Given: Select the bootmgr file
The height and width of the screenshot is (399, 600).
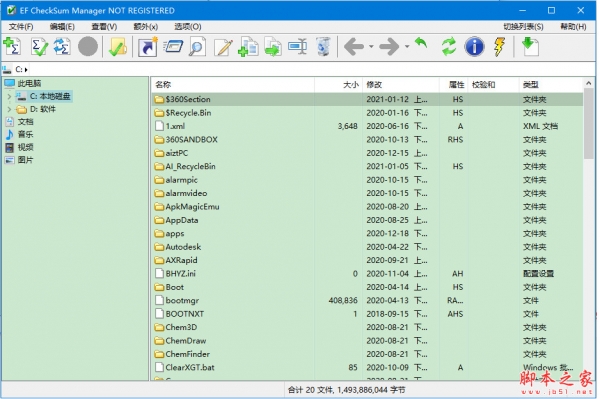Looking at the screenshot, I should [x=367, y=300].
